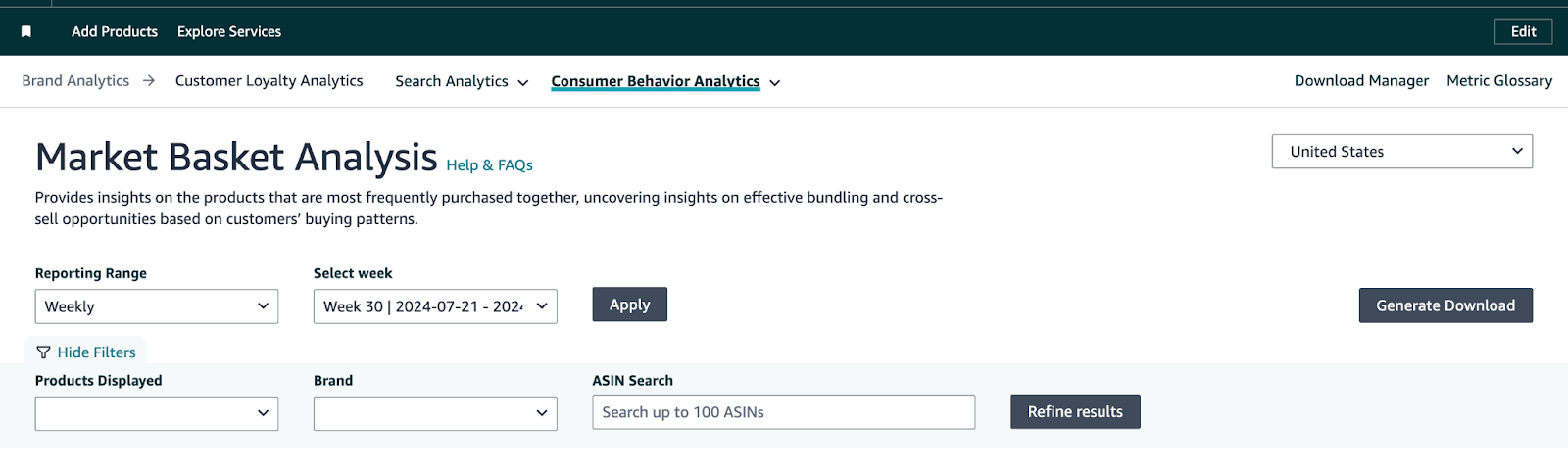
Task: Click chevron next to Search Analytics
Action: coord(523,83)
